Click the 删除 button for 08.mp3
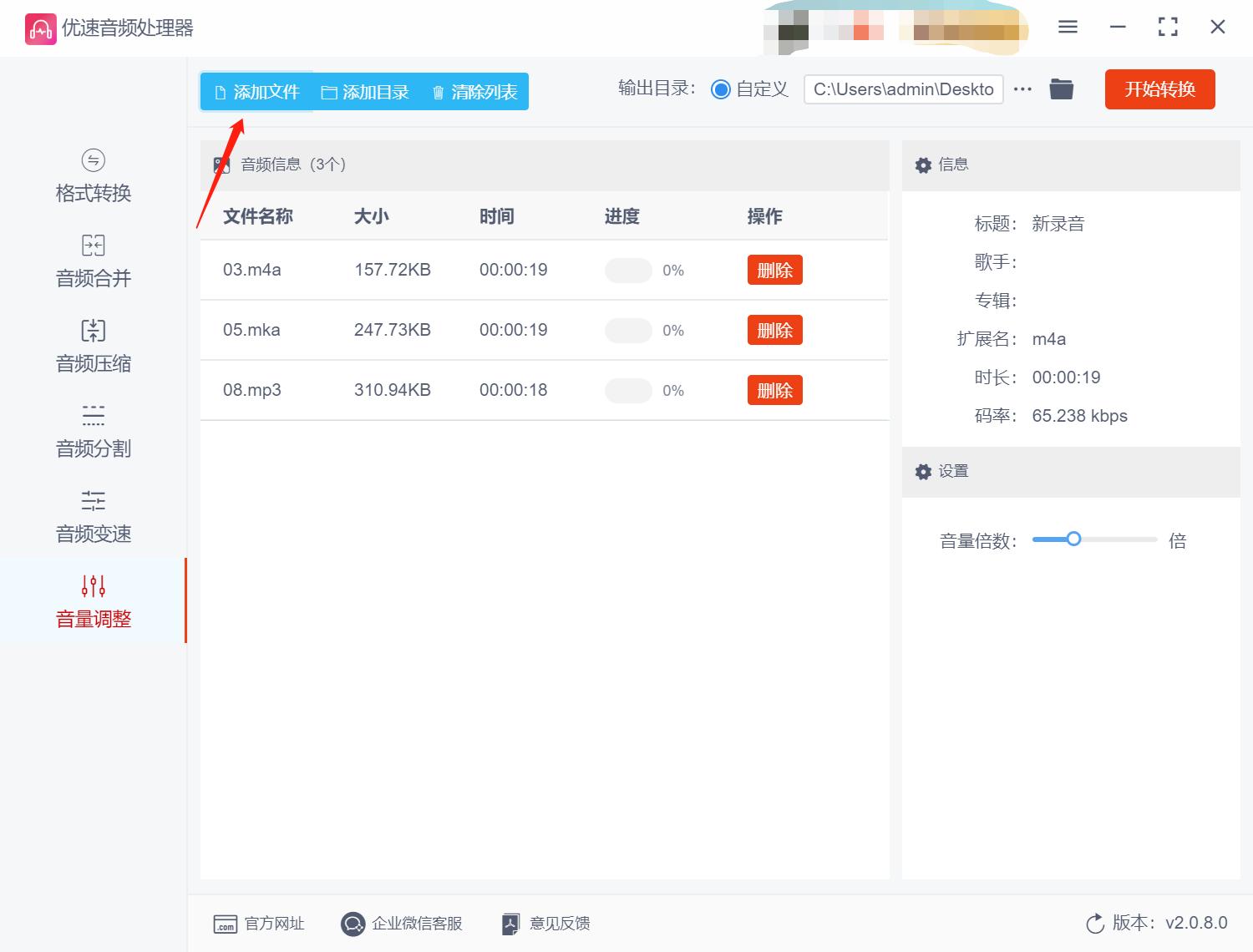Screen dimensions: 1253x952 774,390
